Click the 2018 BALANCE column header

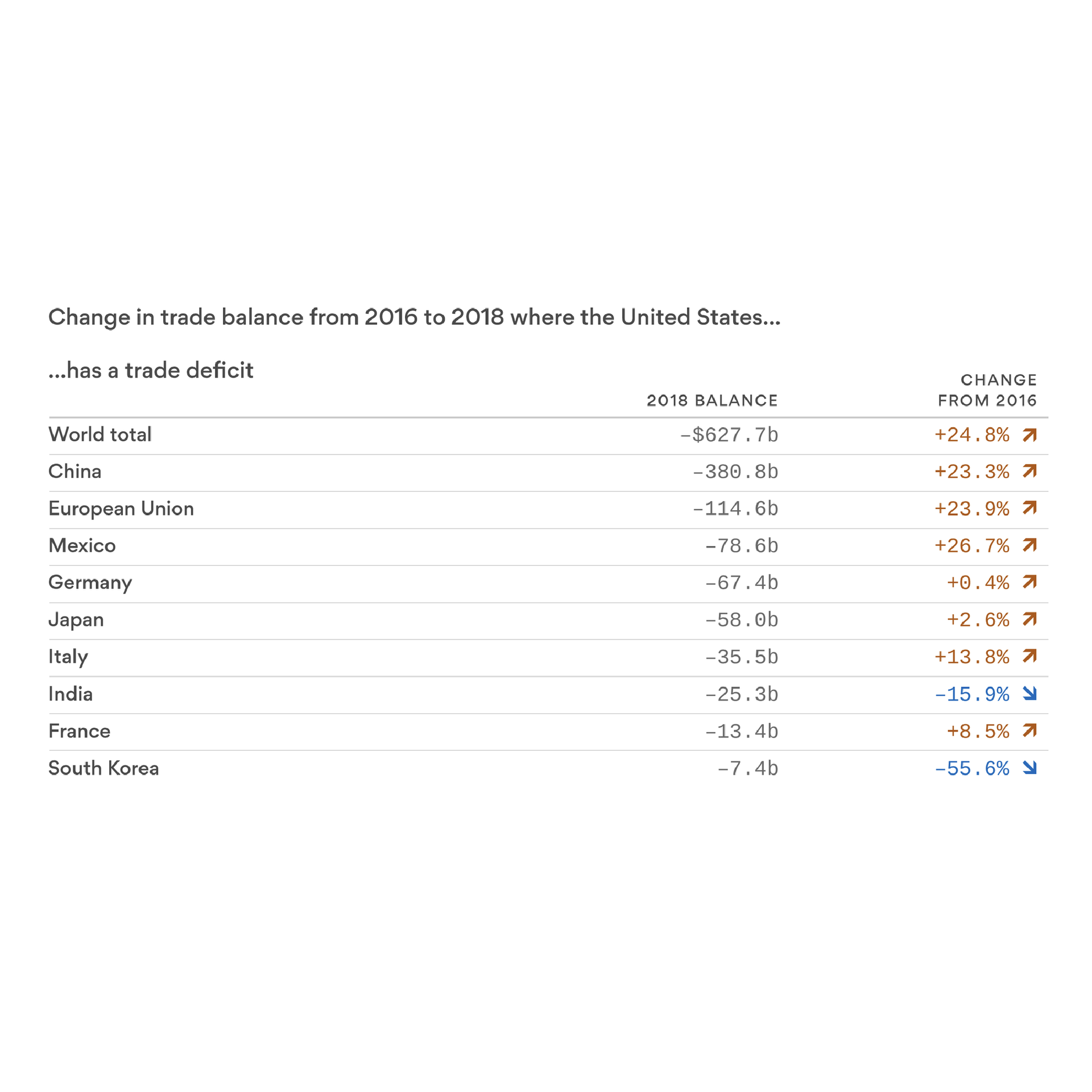click(712, 400)
